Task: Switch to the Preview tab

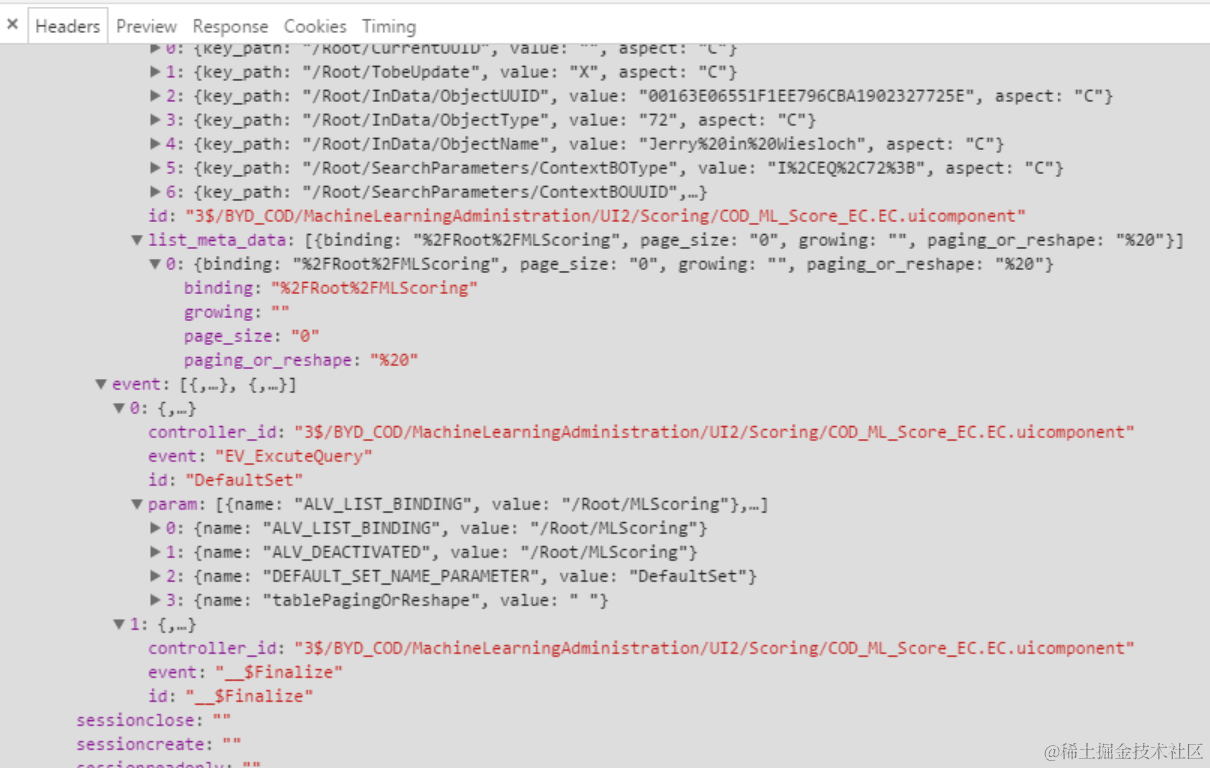Action: click(x=146, y=26)
